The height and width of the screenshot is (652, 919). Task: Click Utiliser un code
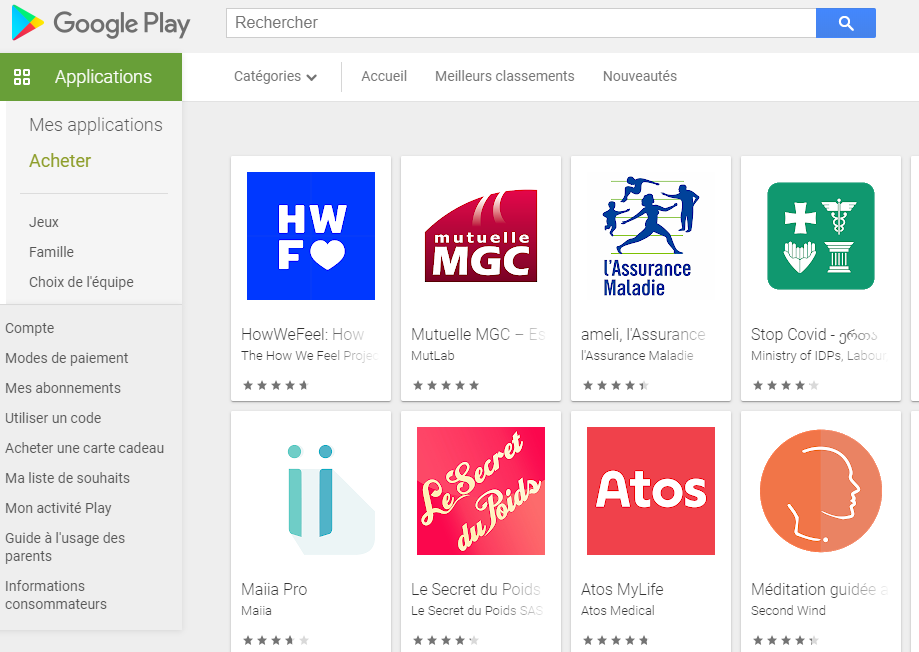point(53,418)
